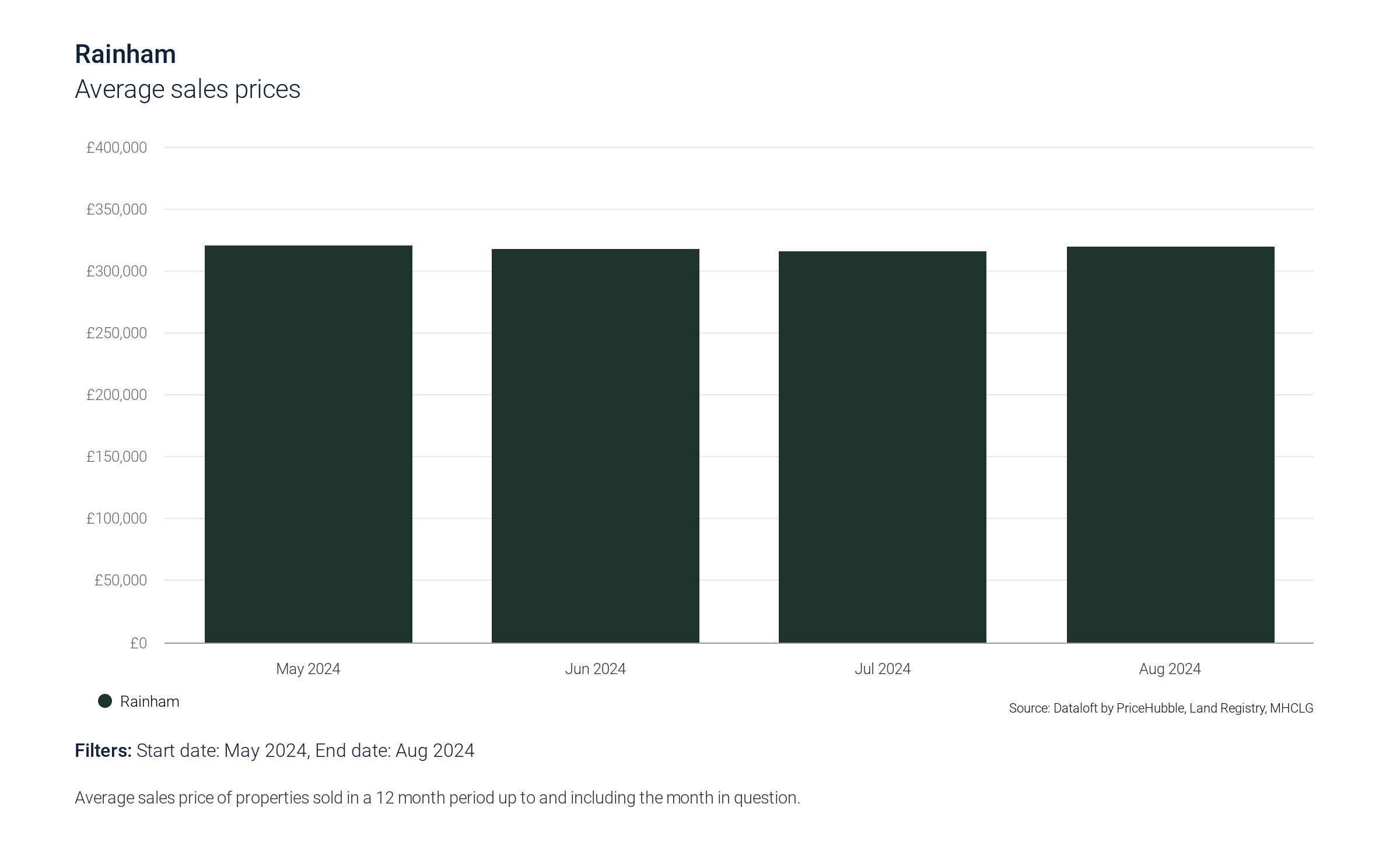
Task: Click the Aug 2024 bar
Action: click(1171, 445)
